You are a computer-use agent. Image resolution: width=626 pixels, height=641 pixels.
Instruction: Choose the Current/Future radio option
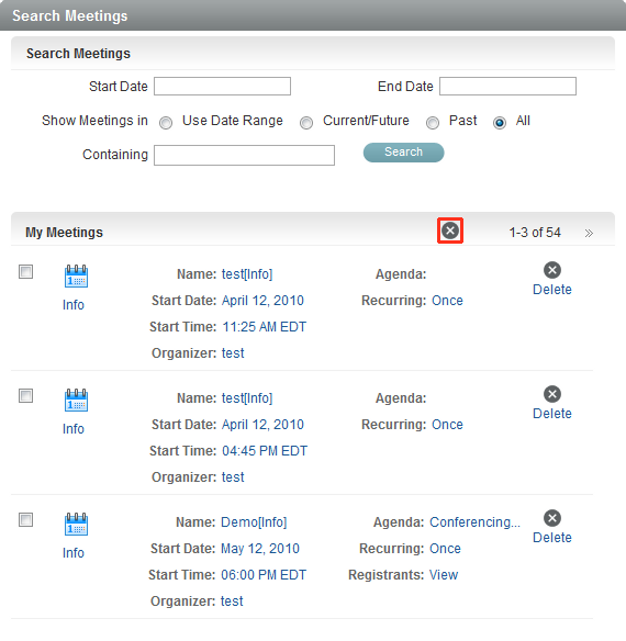[x=307, y=122]
